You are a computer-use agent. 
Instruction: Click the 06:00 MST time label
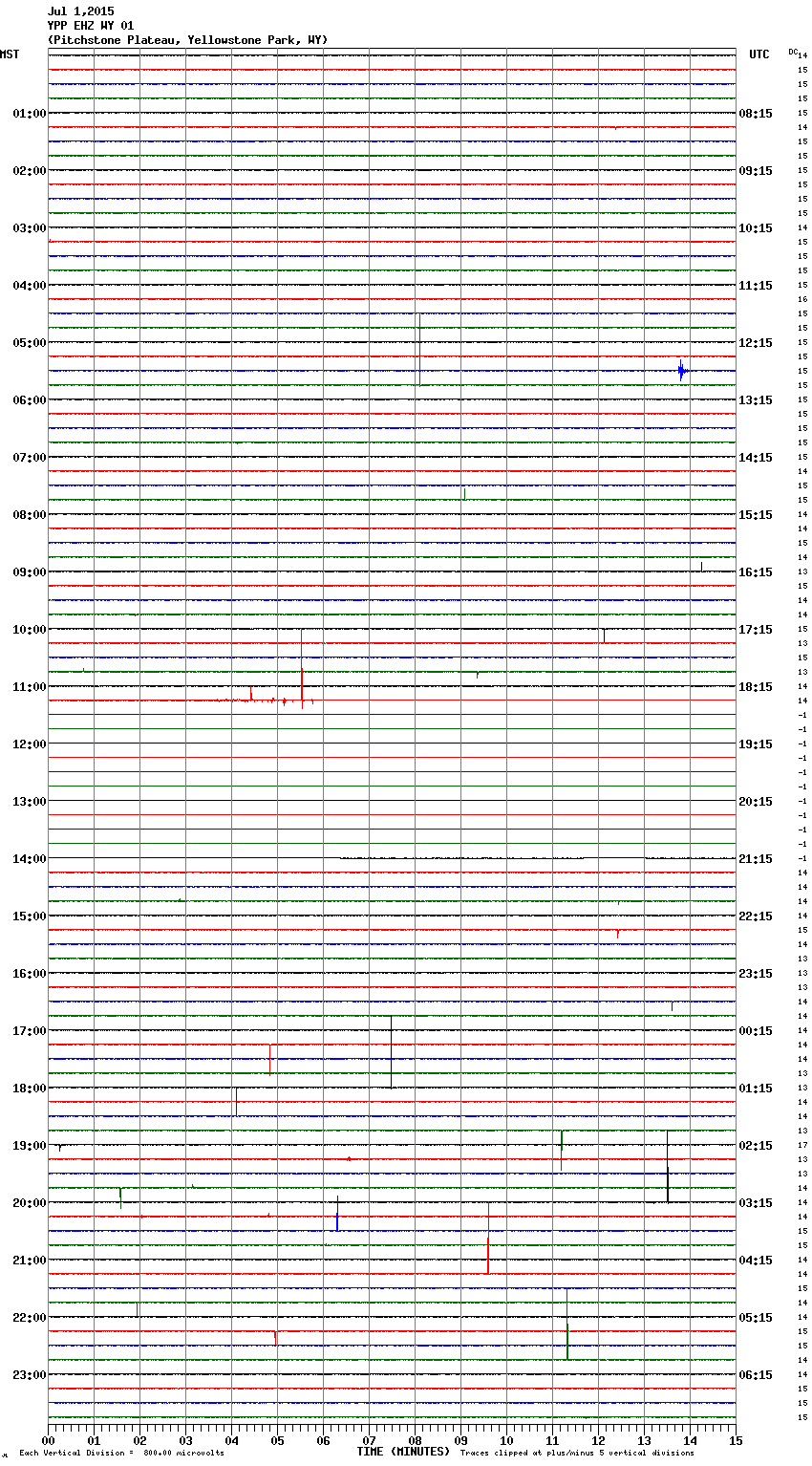[30, 400]
